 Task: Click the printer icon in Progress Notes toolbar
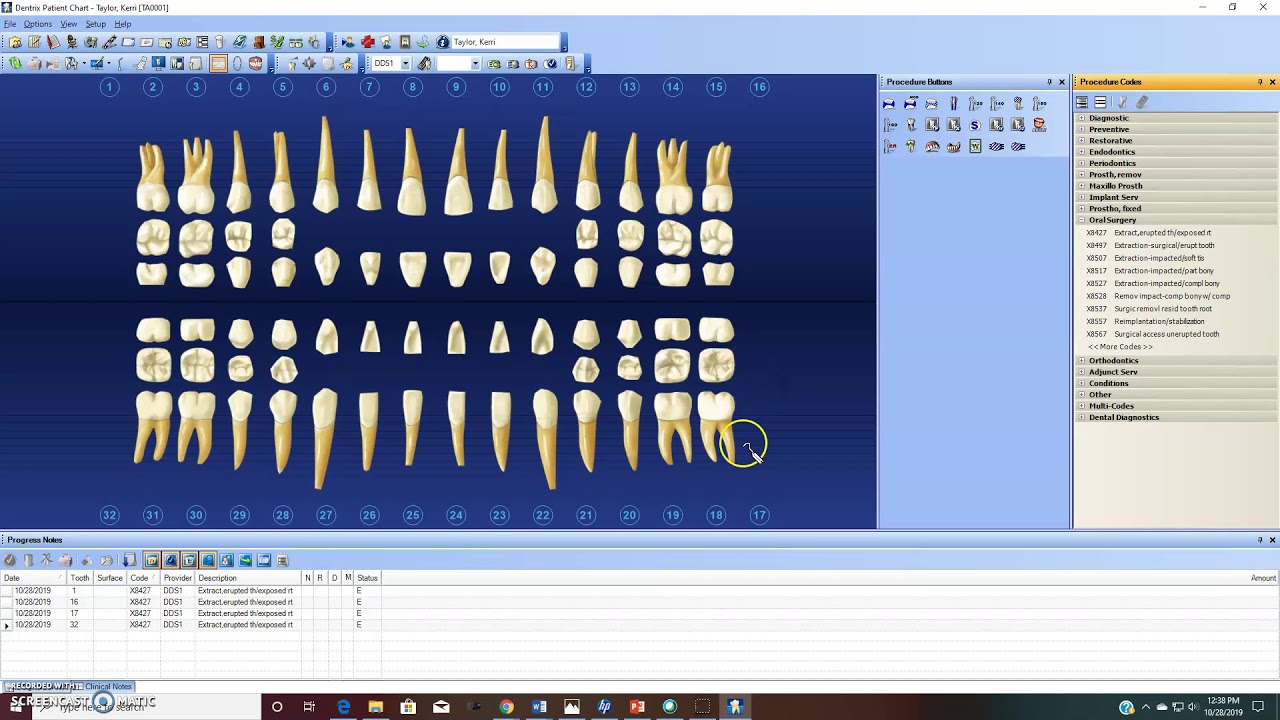click(65, 560)
